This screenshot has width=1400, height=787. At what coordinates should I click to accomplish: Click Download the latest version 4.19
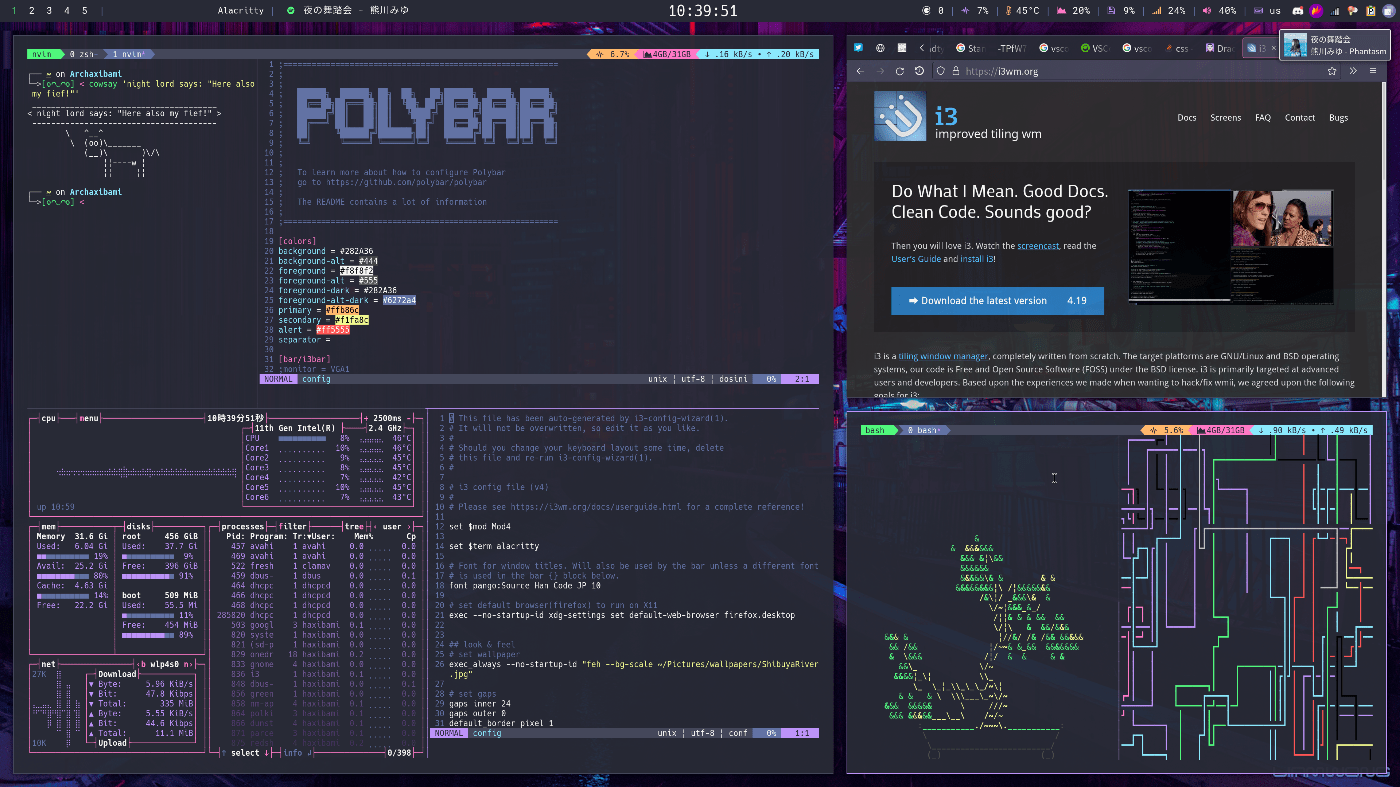tap(997, 300)
